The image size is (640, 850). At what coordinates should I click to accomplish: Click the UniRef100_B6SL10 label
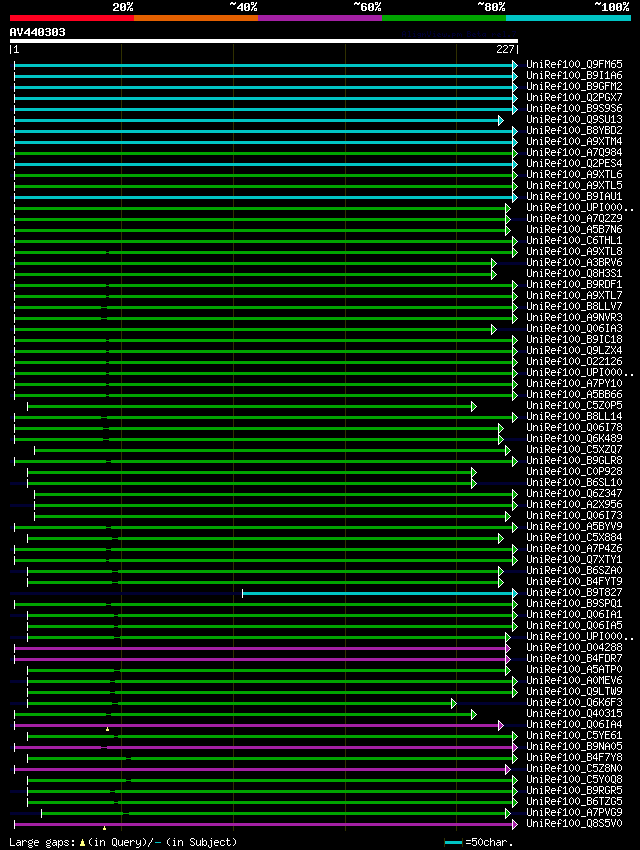[x=574, y=482]
